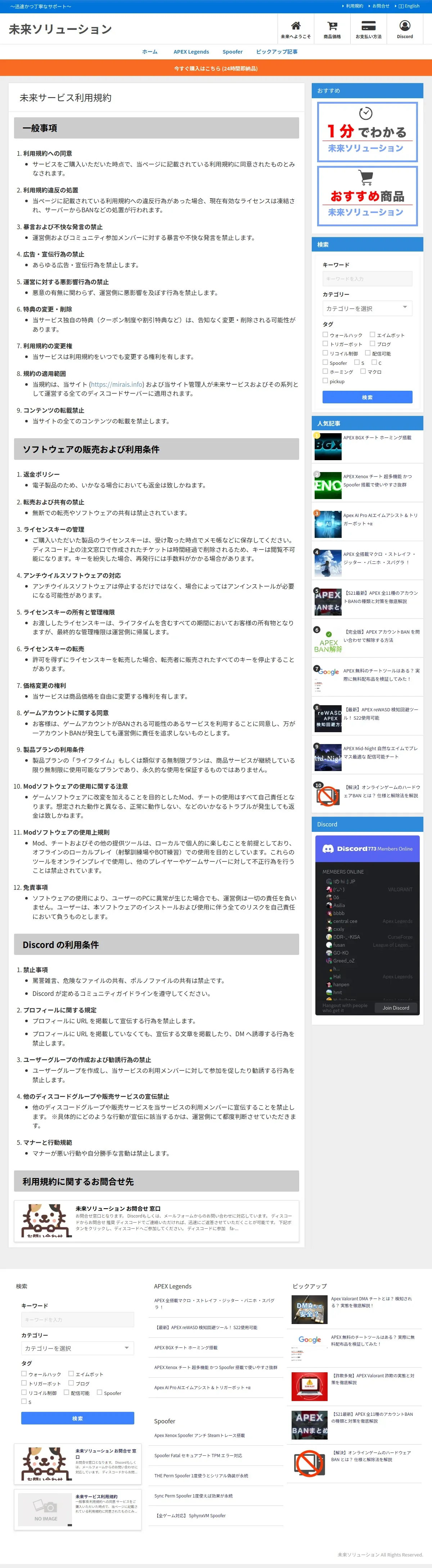Image resolution: width=432 pixels, height=1568 pixels.
Task: Open footer link THE Perm Spoofer
Action: 201,1476
